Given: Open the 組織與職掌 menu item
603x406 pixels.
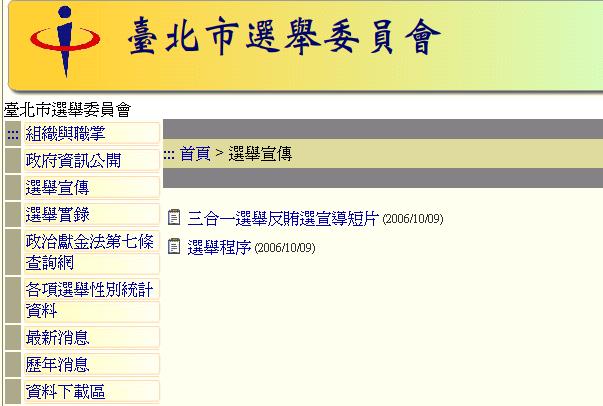Looking at the screenshot, I should [65, 134].
